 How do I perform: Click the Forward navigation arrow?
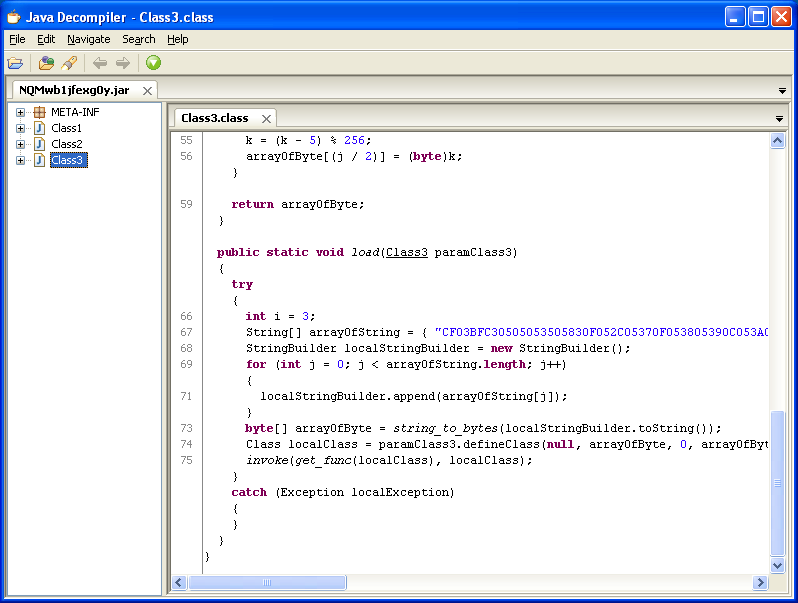122,63
